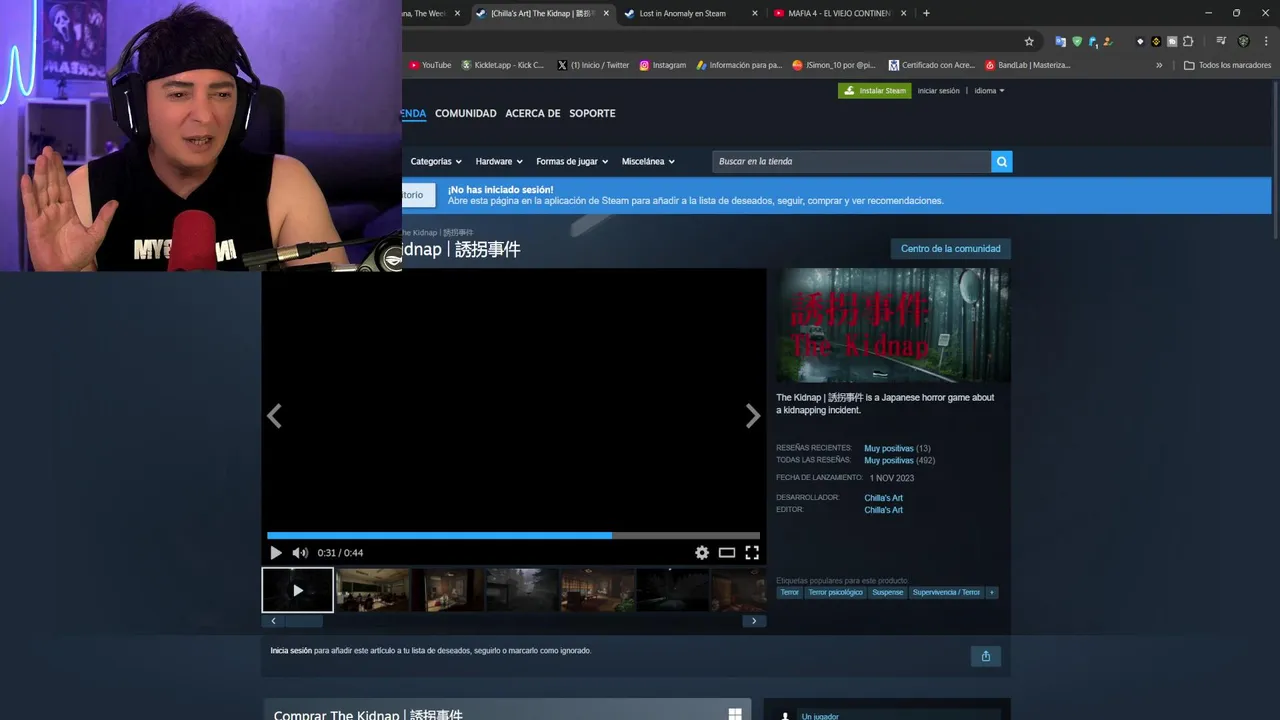The height and width of the screenshot is (720, 1280).
Task: Bookmark this page with star icon
Action: pyautogui.click(x=1029, y=42)
